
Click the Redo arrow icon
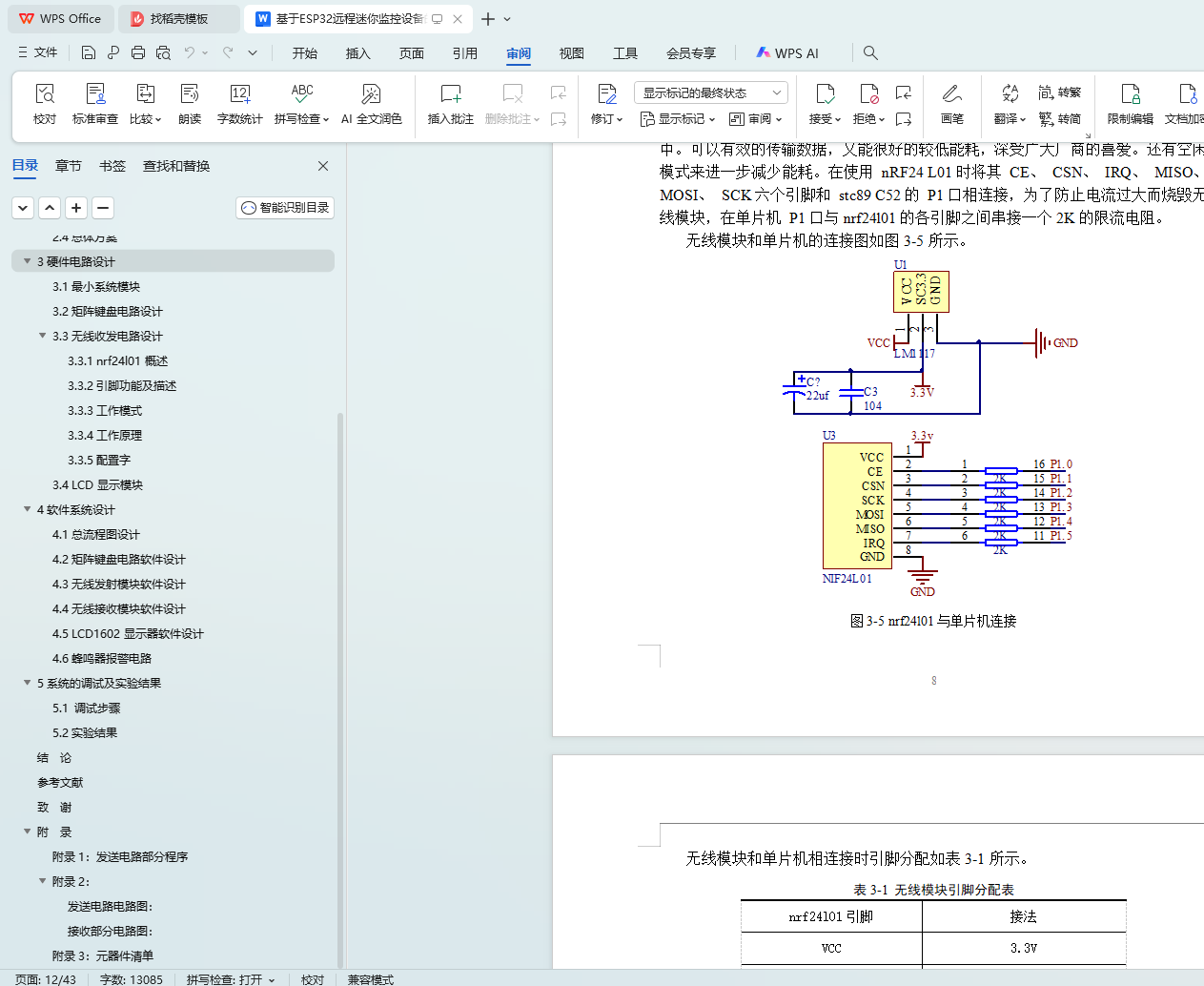(228, 52)
